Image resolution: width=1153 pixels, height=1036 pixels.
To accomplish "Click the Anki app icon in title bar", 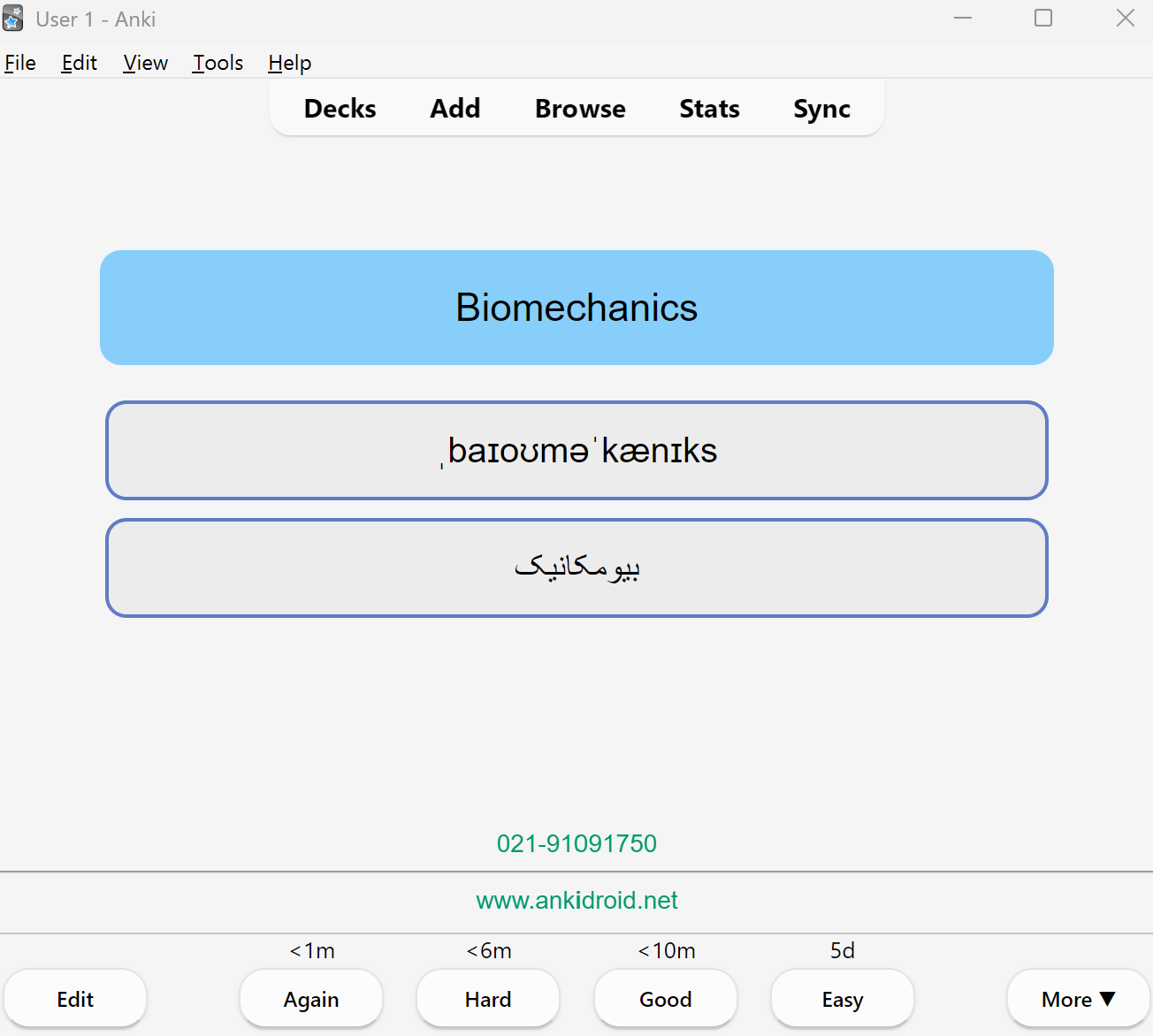I will click(13, 19).
